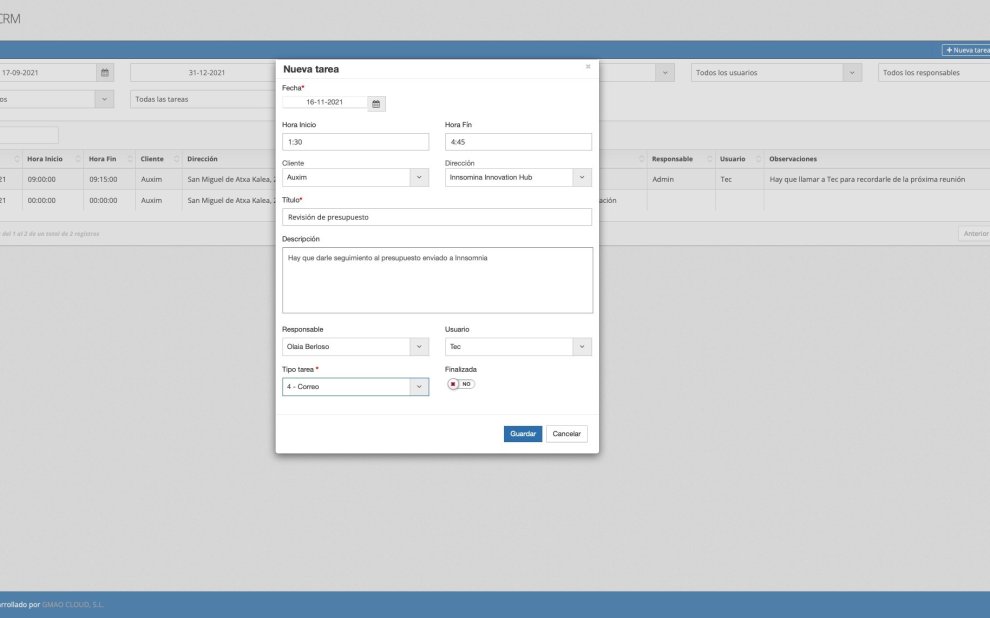Image resolution: width=990 pixels, height=618 pixels.
Task: Open the calendar picker beside the Fecha field
Action: click(376, 103)
